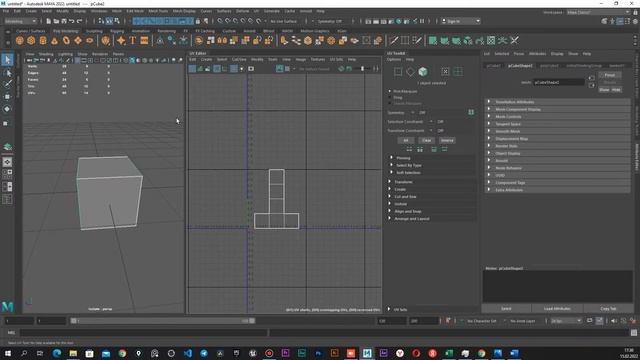This screenshot has width=640, height=360.
Task: Click the time range slider bar
Action: [163, 321]
